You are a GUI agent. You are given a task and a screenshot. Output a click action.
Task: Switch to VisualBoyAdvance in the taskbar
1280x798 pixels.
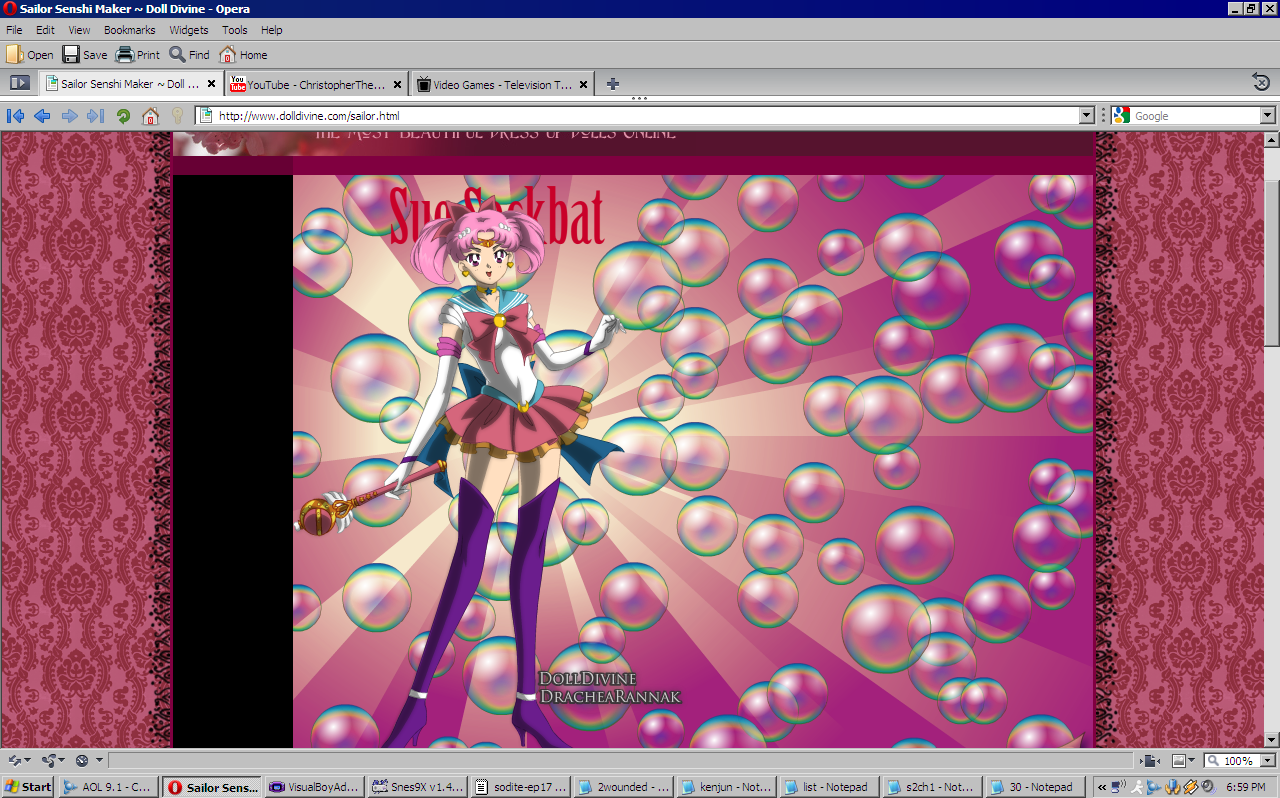(x=313, y=787)
